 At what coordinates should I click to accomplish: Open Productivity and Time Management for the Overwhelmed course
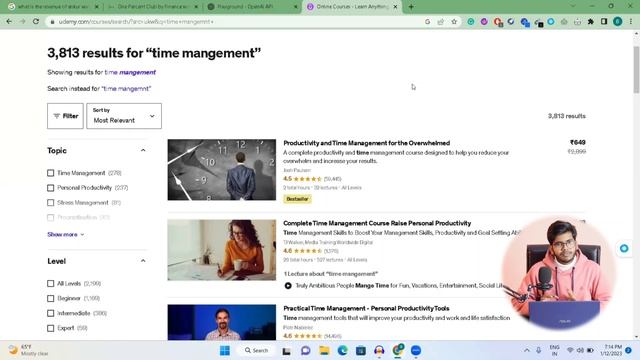(367, 143)
